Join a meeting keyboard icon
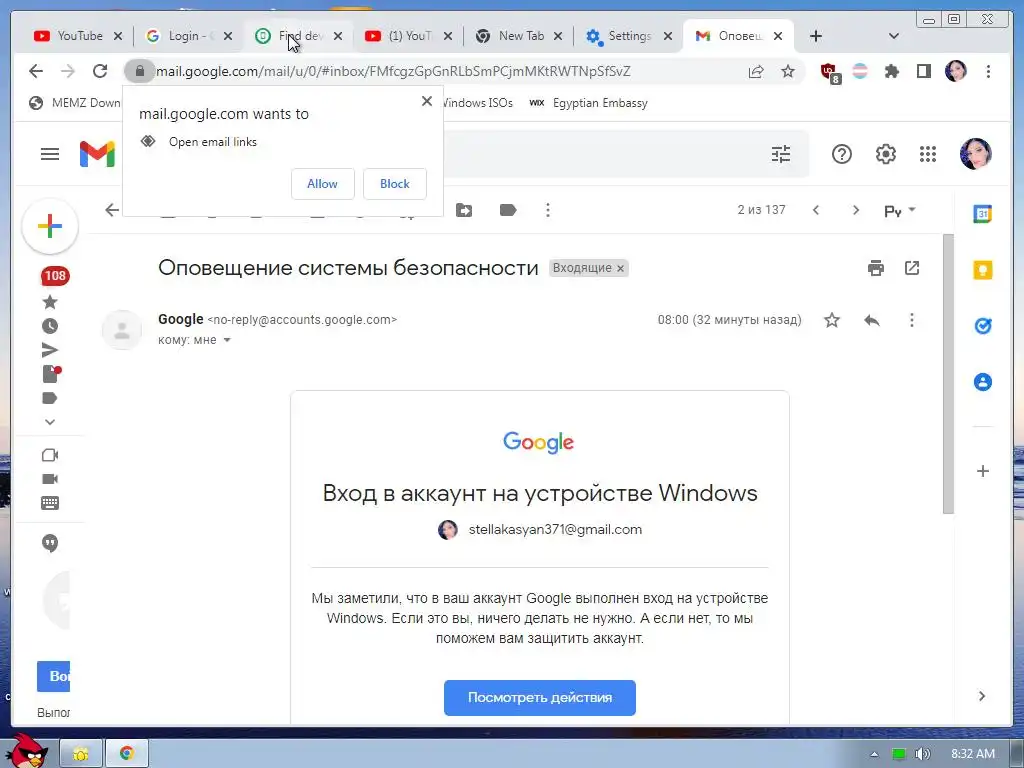Image resolution: width=1024 pixels, height=768 pixels. coord(50,503)
